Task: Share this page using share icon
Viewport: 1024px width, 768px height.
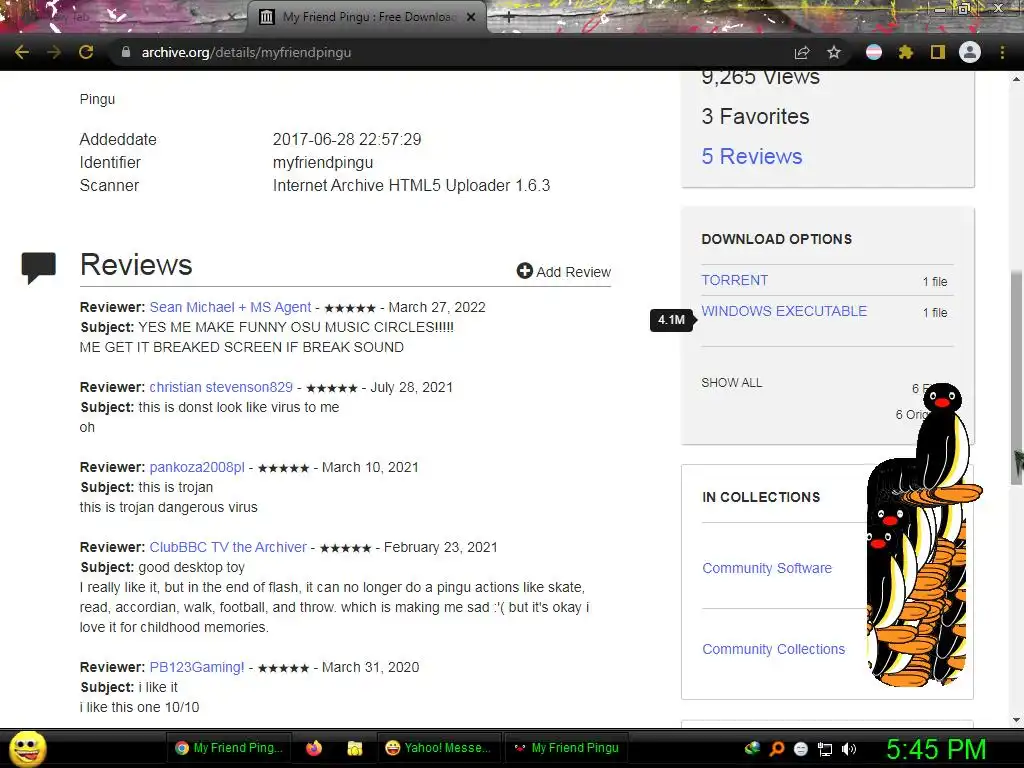Action: (802, 52)
